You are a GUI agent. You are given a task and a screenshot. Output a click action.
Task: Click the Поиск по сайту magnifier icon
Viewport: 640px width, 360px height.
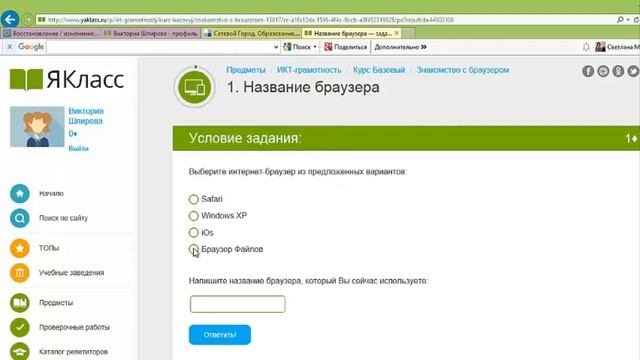(x=20, y=218)
